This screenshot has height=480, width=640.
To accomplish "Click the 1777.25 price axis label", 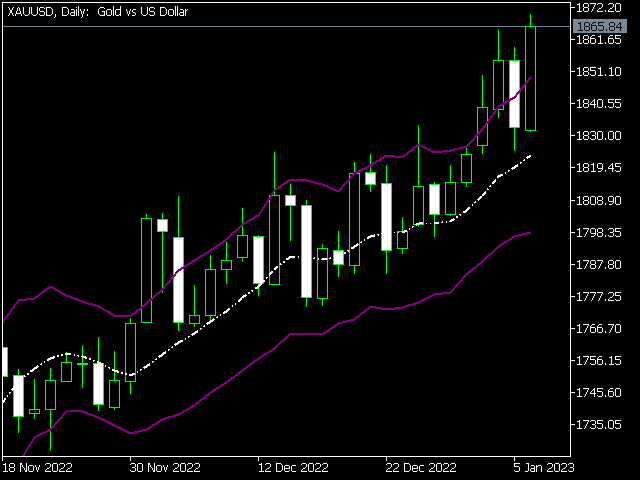I will [598, 296].
